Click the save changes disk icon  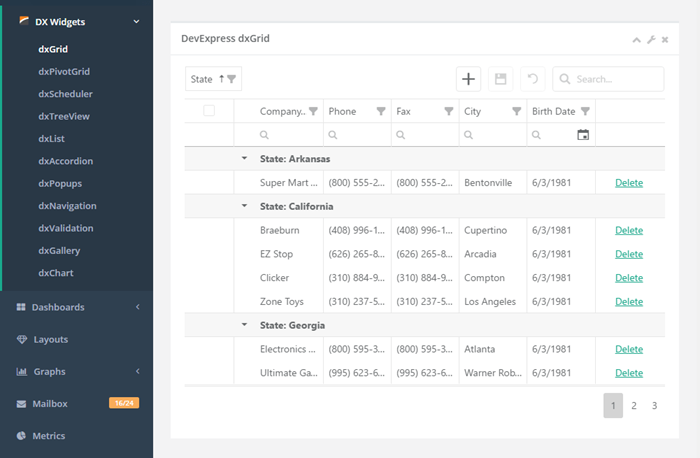point(501,79)
